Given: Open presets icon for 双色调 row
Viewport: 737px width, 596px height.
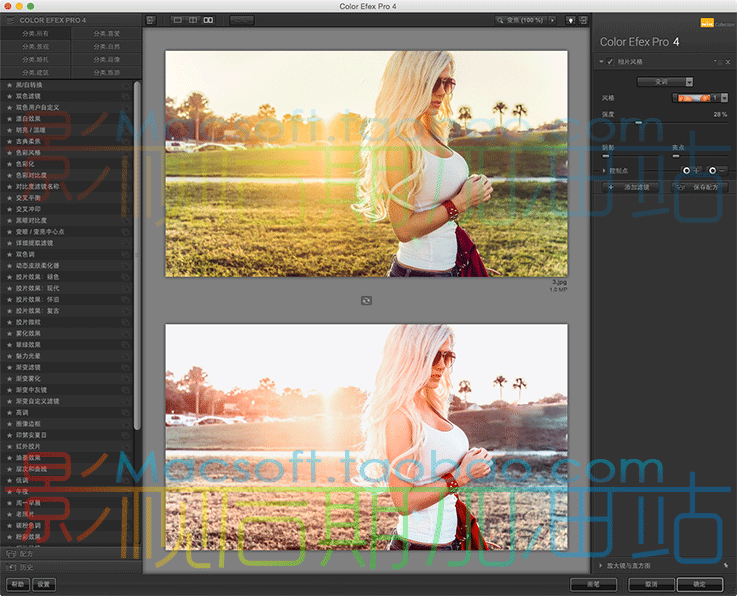Looking at the screenshot, I should (125, 254).
